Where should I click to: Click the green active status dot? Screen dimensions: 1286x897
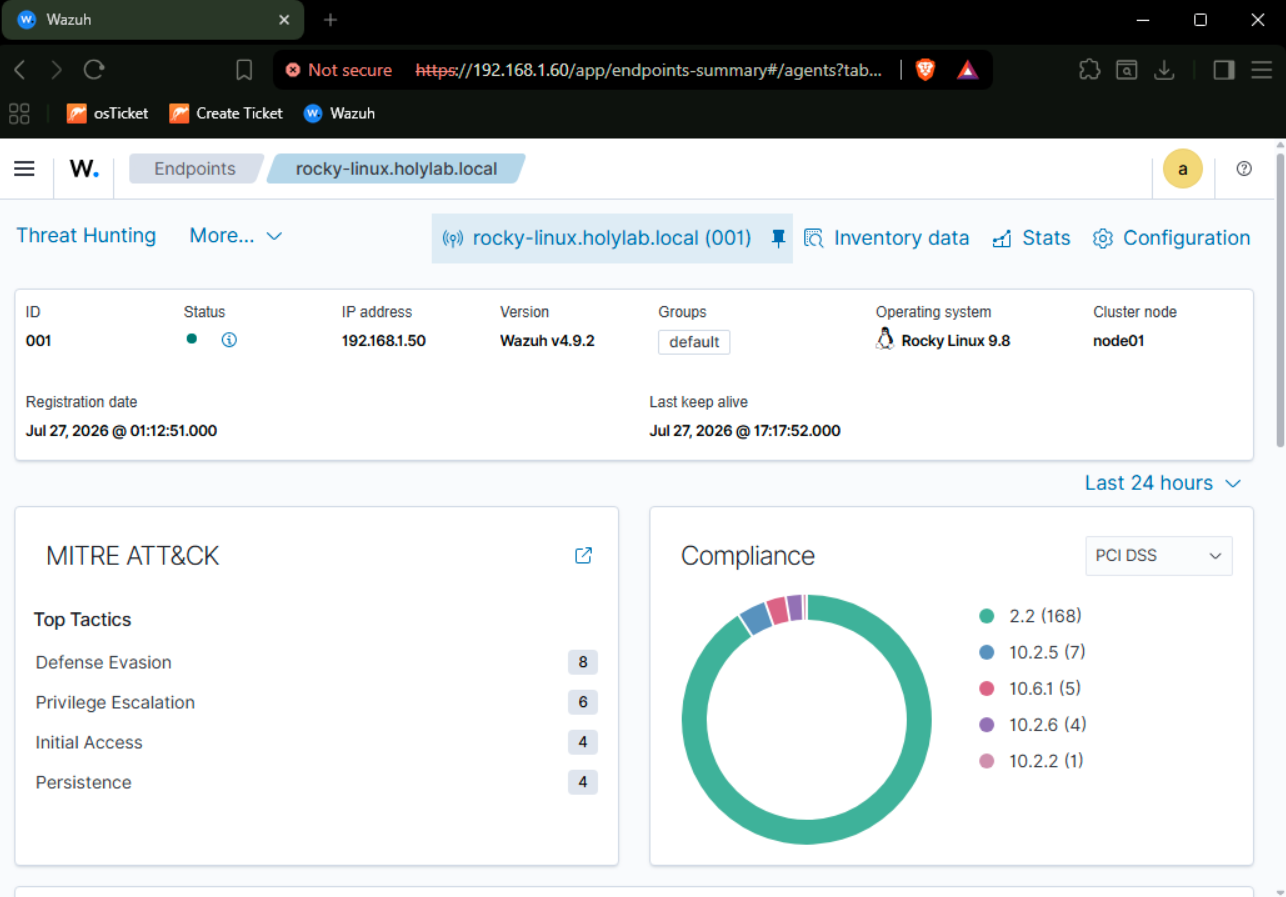[192, 339]
